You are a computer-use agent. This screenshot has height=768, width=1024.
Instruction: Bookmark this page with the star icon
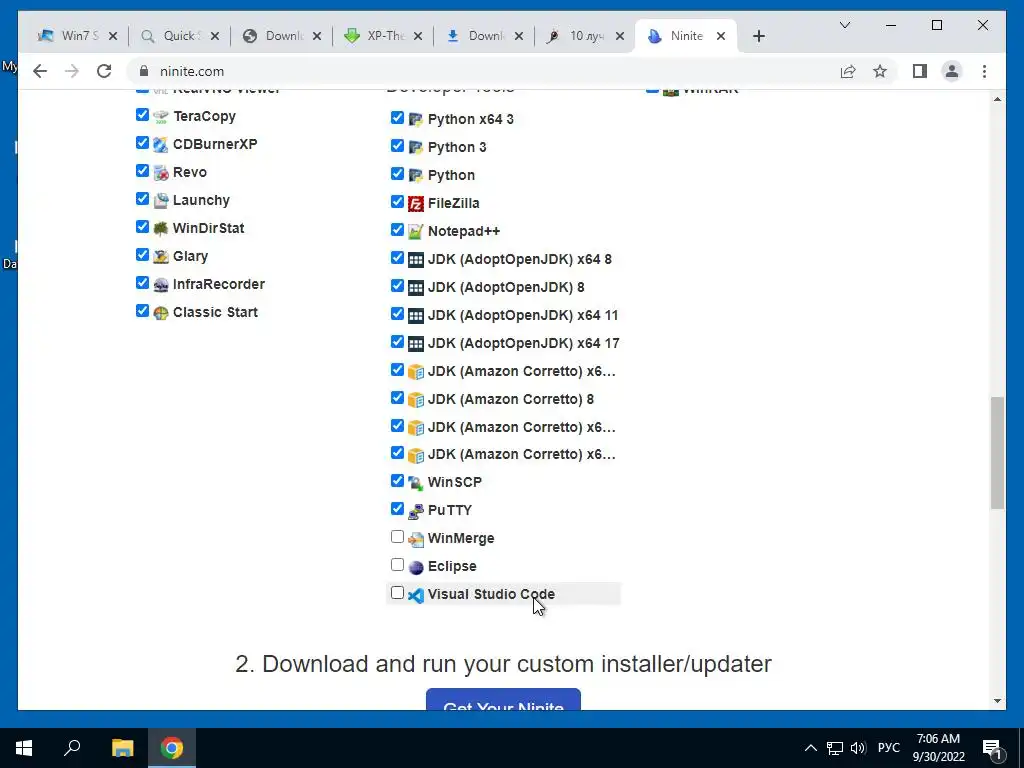click(x=880, y=71)
